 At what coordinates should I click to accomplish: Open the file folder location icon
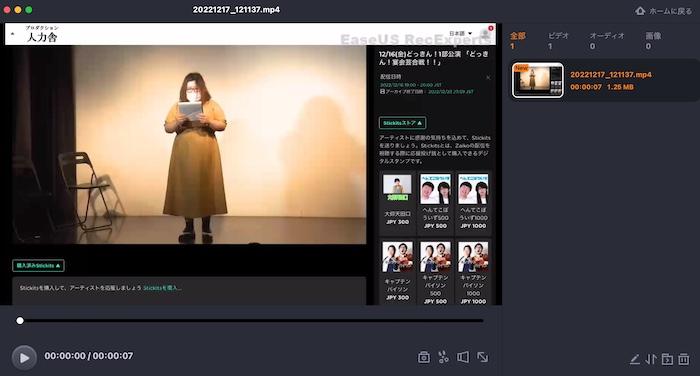coord(667,359)
